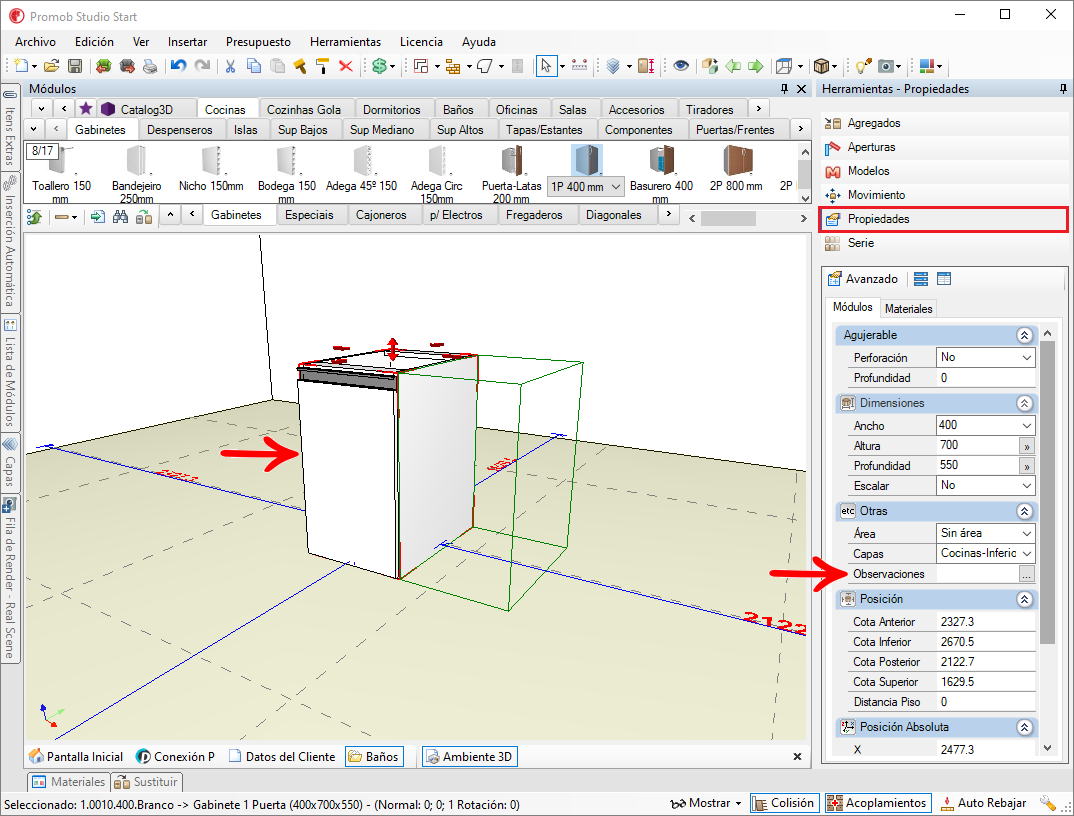Image resolution: width=1074 pixels, height=816 pixels.
Task: Open the Archivo menu
Action: [36, 42]
